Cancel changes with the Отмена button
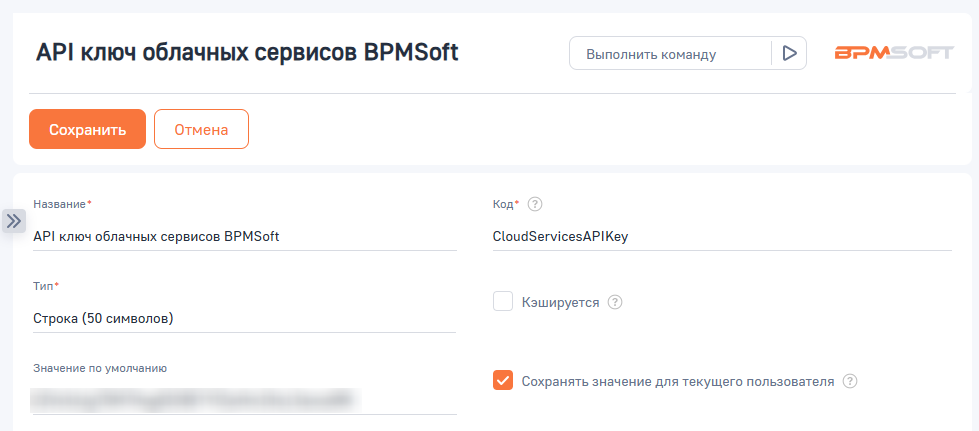The width and height of the screenshot is (979, 431). coord(201,129)
